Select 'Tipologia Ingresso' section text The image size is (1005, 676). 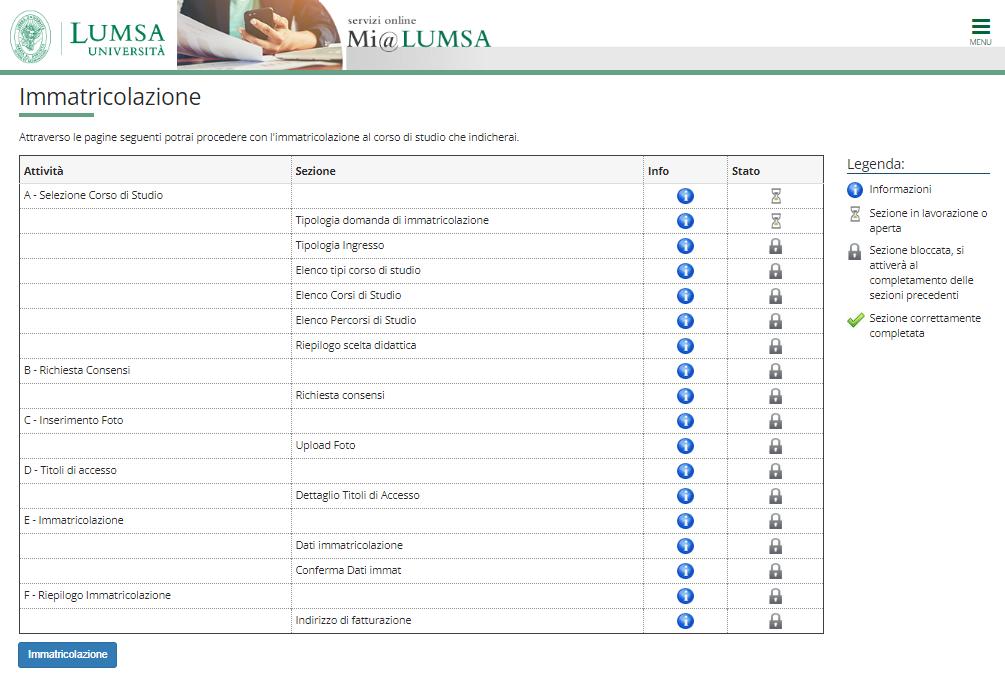(x=340, y=245)
